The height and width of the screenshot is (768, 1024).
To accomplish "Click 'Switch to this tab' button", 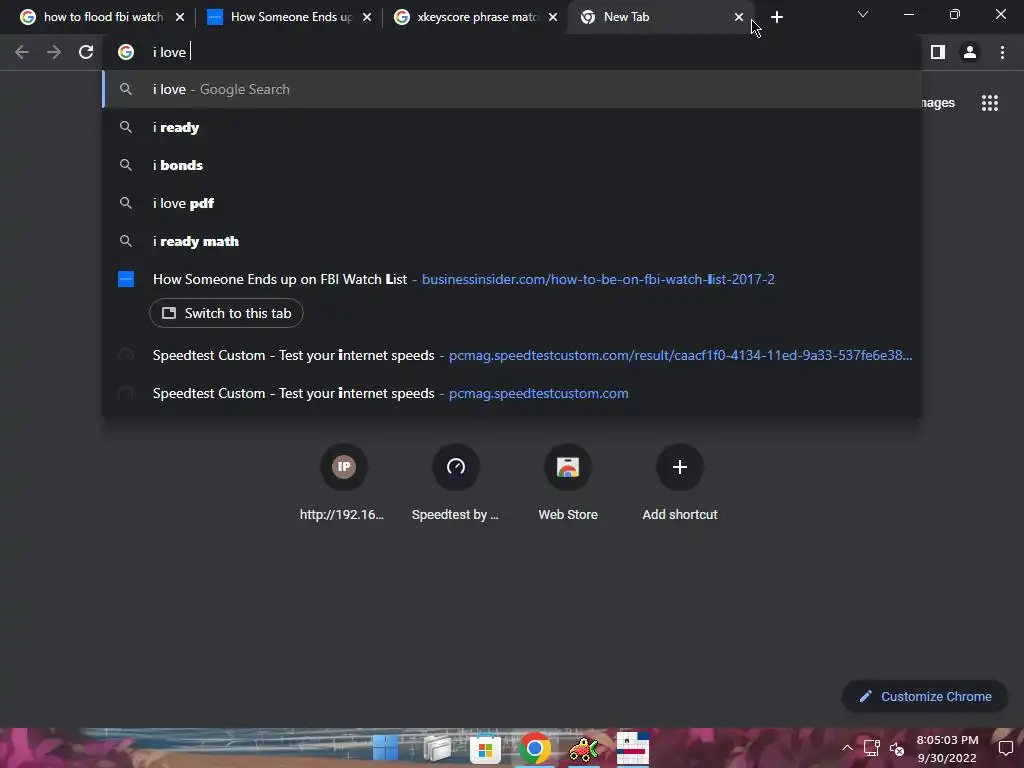I will (x=226, y=313).
